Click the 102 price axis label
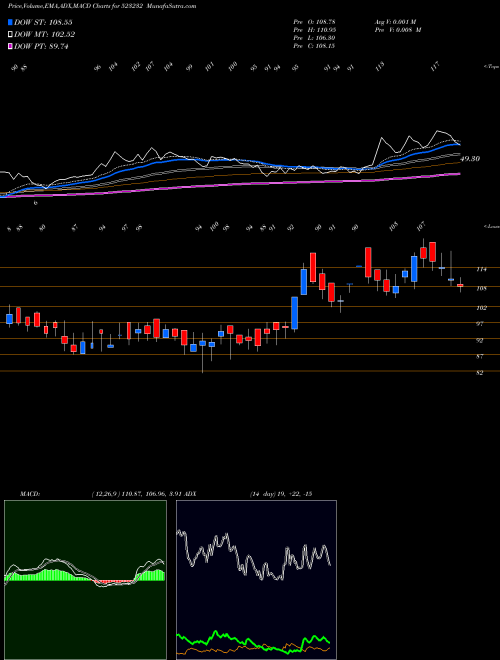This screenshot has width=500, height=660. (x=482, y=308)
